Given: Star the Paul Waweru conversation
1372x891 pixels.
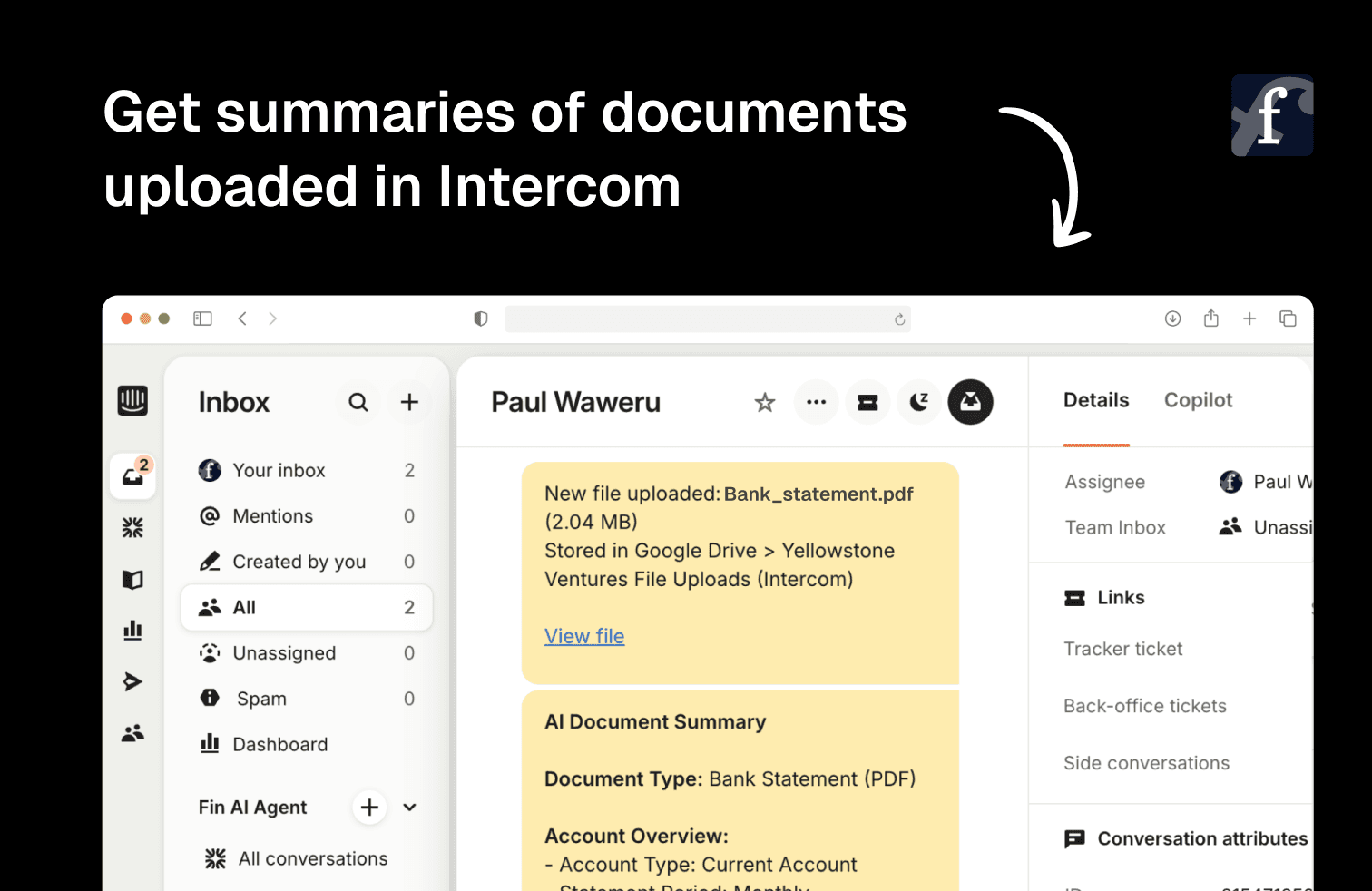Looking at the screenshot, I should [x=764, y=402].
